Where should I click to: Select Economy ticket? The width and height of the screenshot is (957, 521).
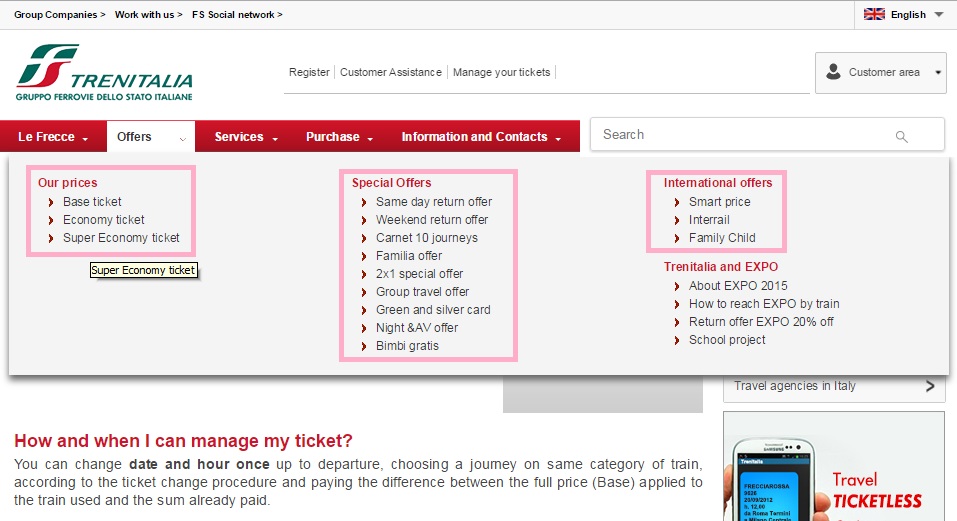(x=104, y=220)
